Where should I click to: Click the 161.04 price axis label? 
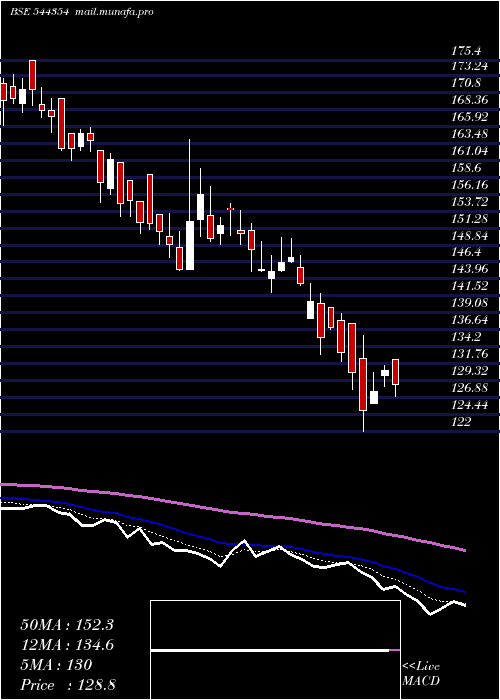coord(470,151)
